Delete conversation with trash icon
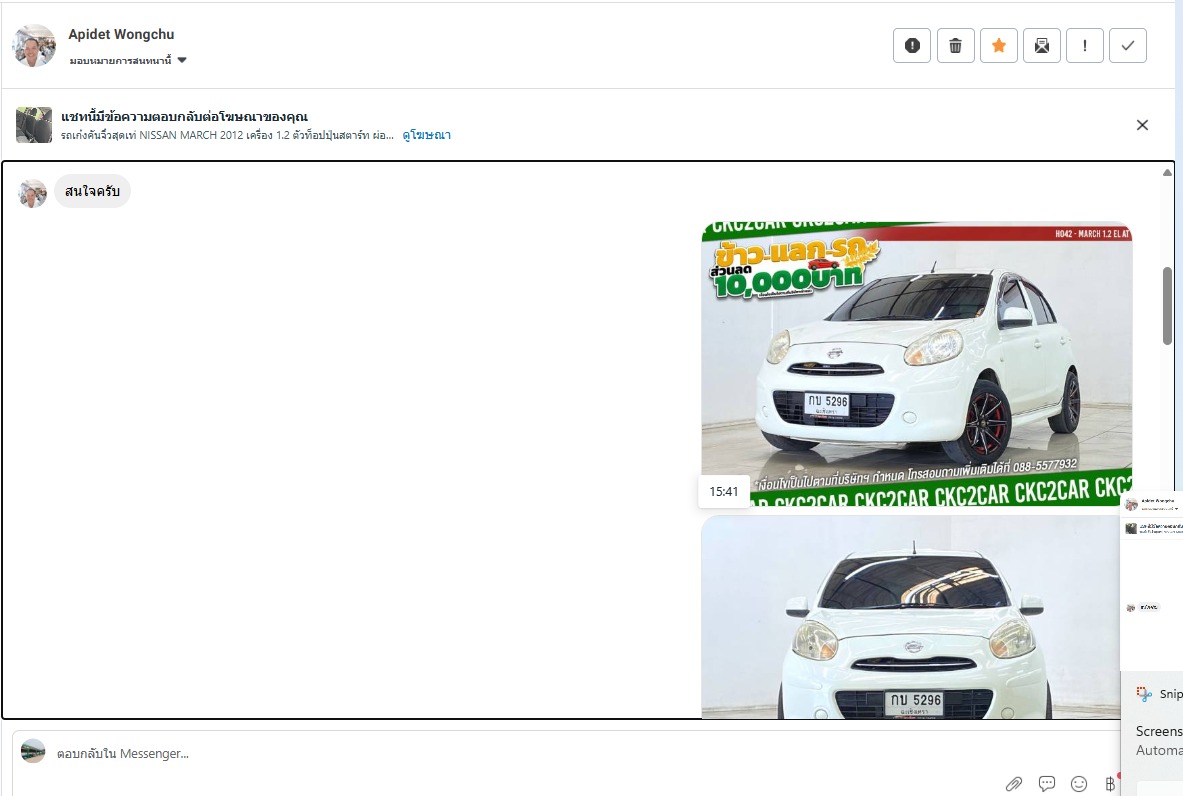 tap(955, 46)
